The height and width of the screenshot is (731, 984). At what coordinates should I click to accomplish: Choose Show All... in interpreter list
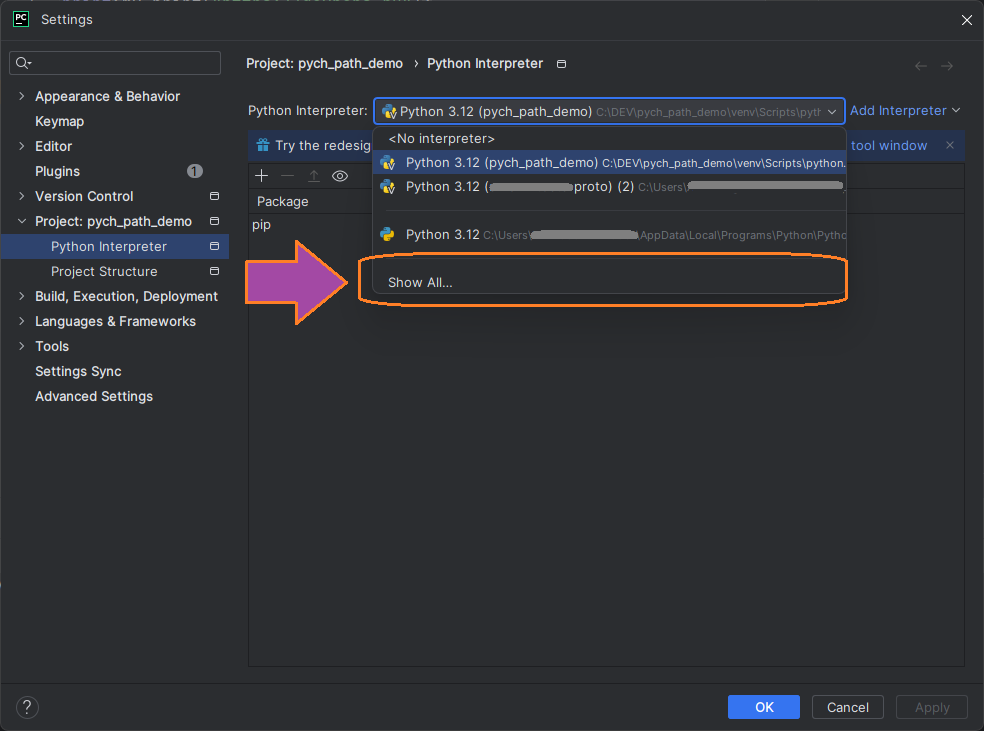coord(609,282)
